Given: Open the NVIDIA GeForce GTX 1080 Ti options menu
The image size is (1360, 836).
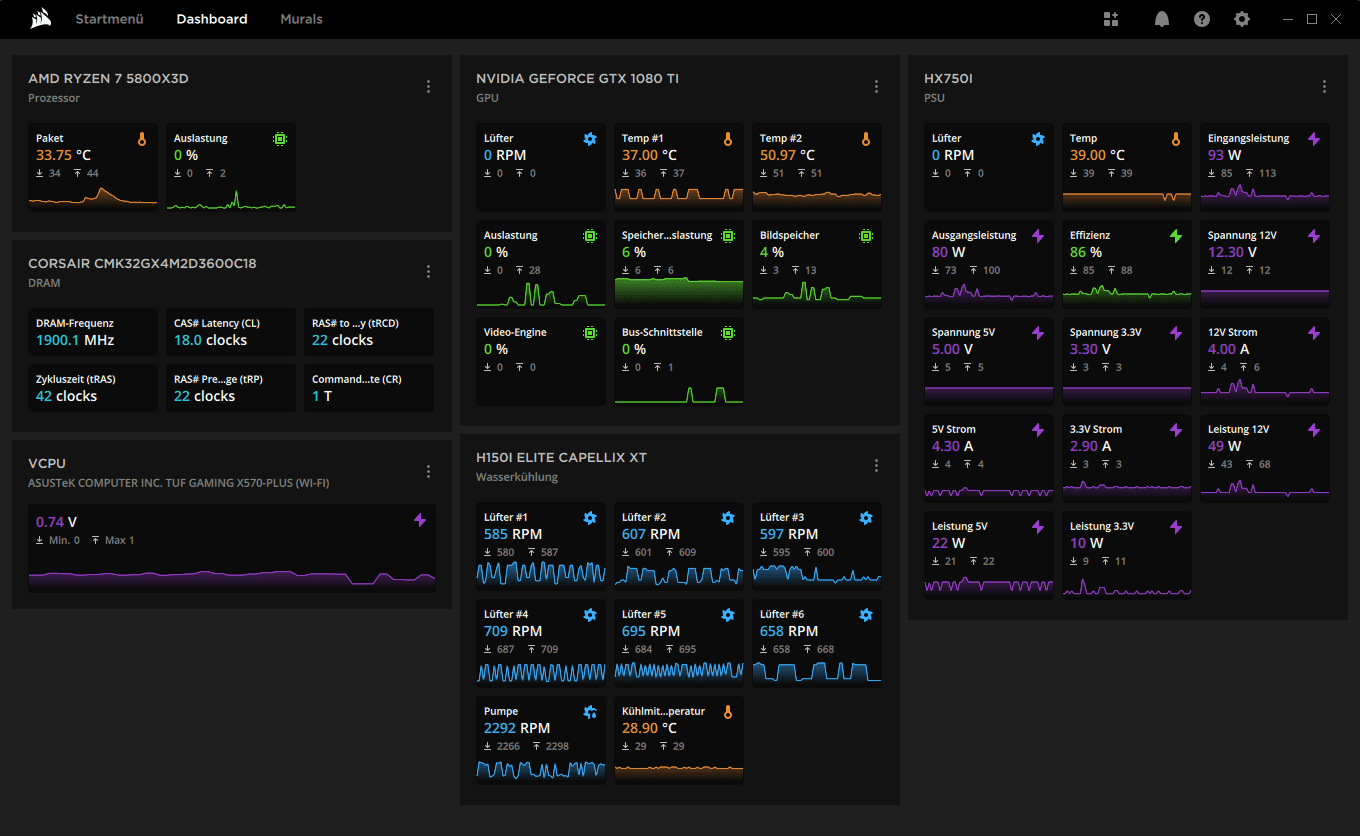Looking at the screenshot, I should coord(876,87).
